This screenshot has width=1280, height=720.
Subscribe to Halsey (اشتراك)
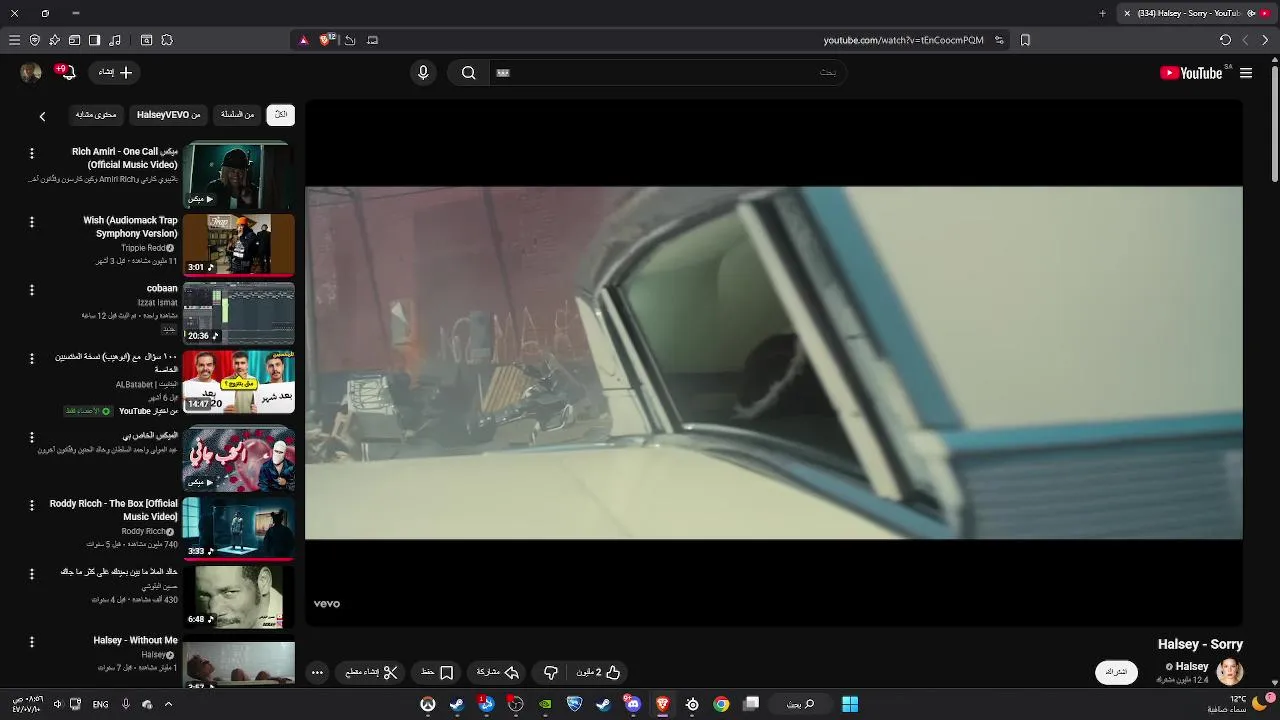[1116, 672]
